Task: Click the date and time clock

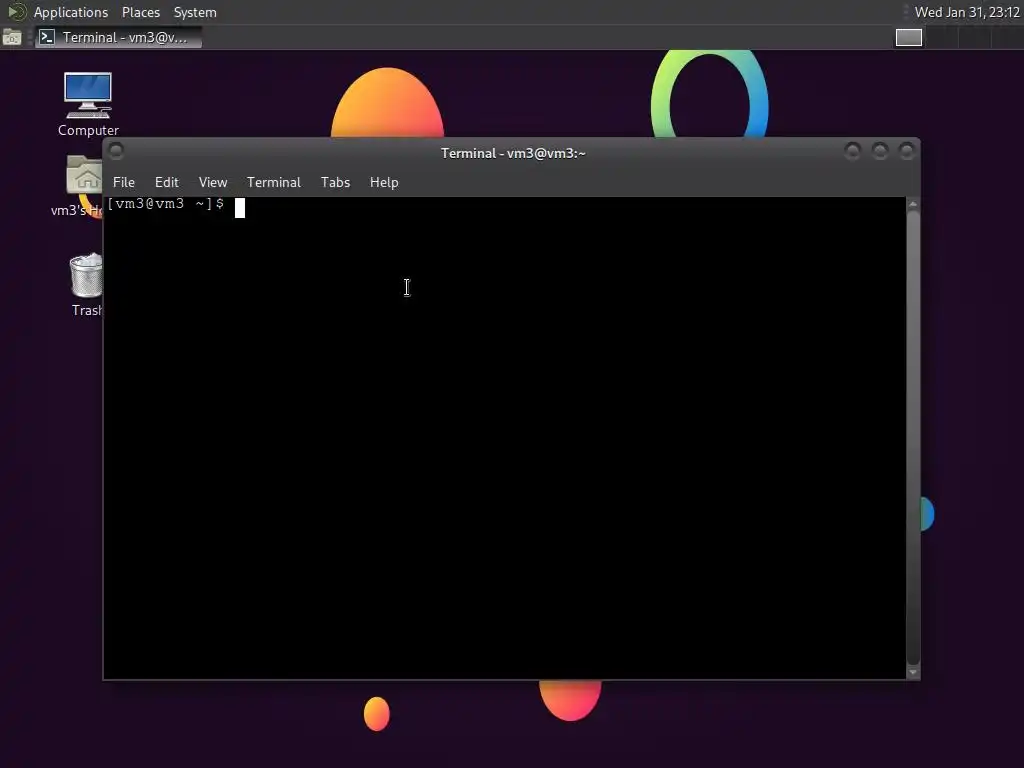Action: click(967, 12)
